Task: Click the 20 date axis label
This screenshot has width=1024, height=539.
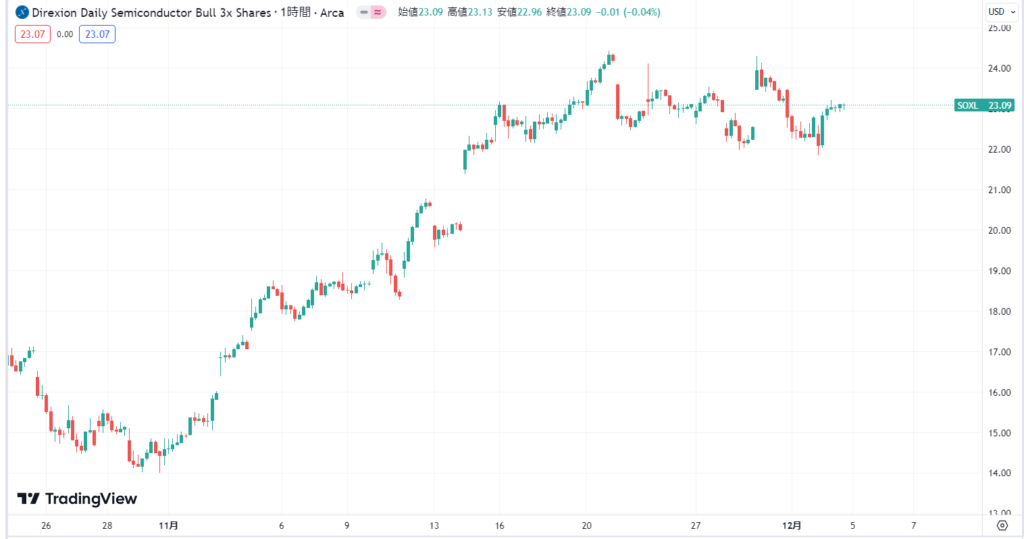Action: tap(586, 525)
